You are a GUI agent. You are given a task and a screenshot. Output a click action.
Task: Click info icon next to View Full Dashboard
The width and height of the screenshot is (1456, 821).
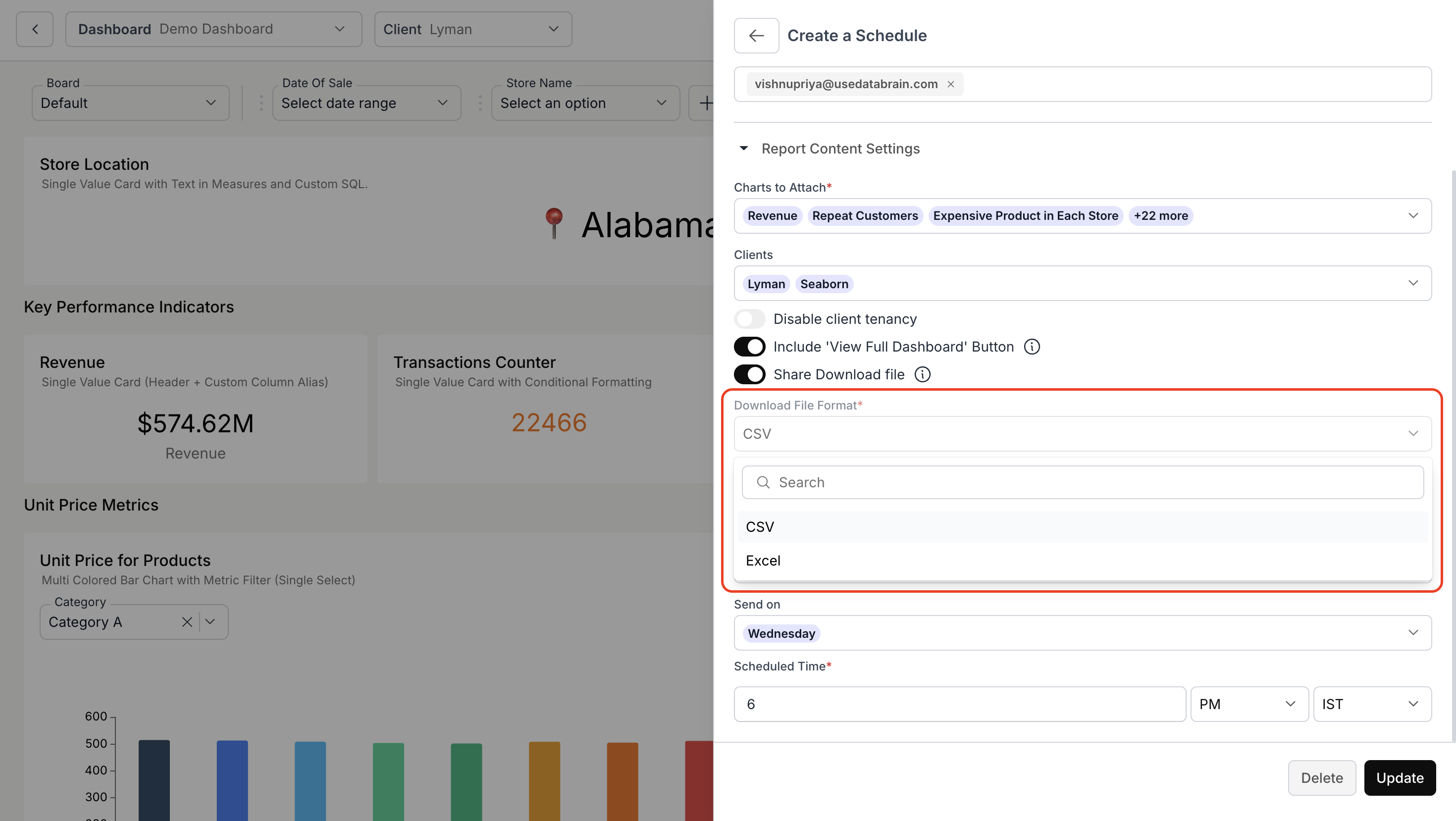coord(1032,346)
